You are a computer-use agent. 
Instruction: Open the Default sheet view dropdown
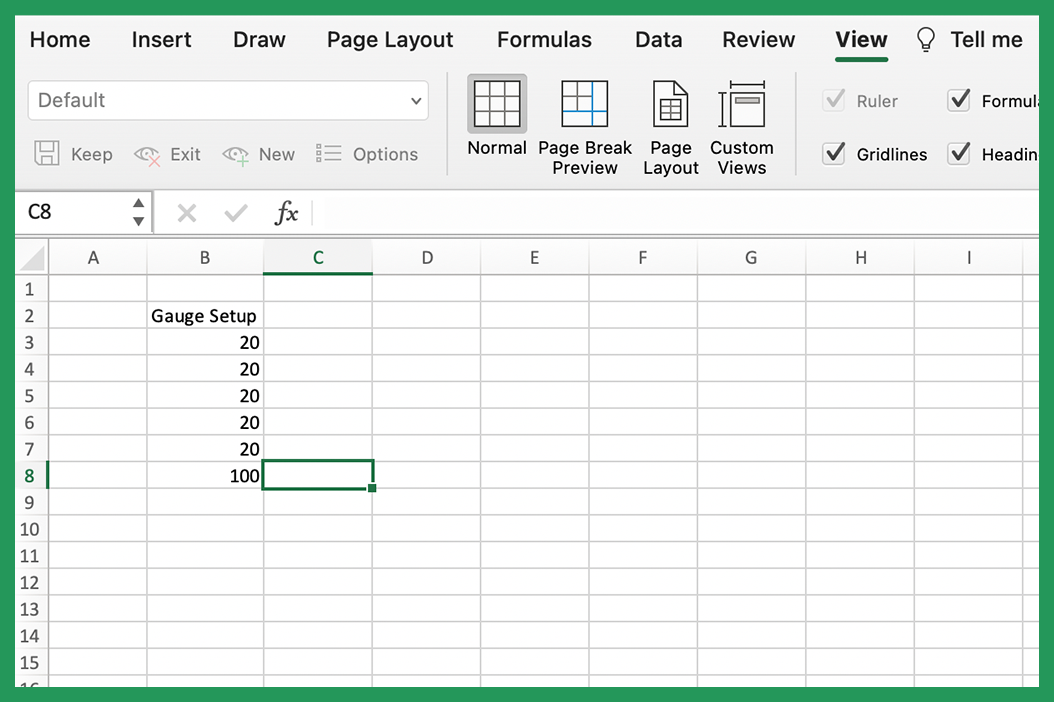tap(228, 101)
